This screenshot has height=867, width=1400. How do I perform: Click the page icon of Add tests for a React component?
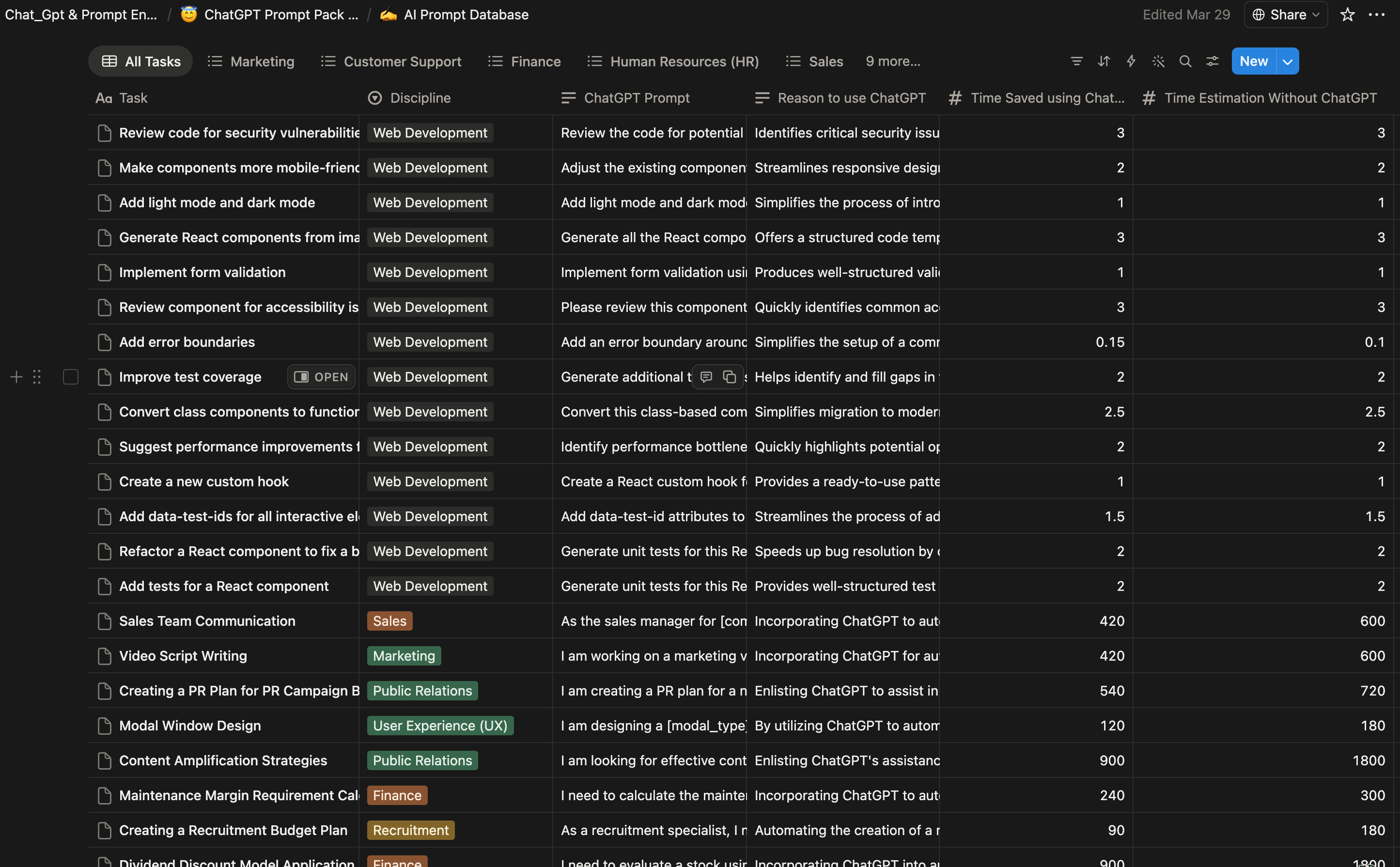pyautogui.click(x=104, y=586)
